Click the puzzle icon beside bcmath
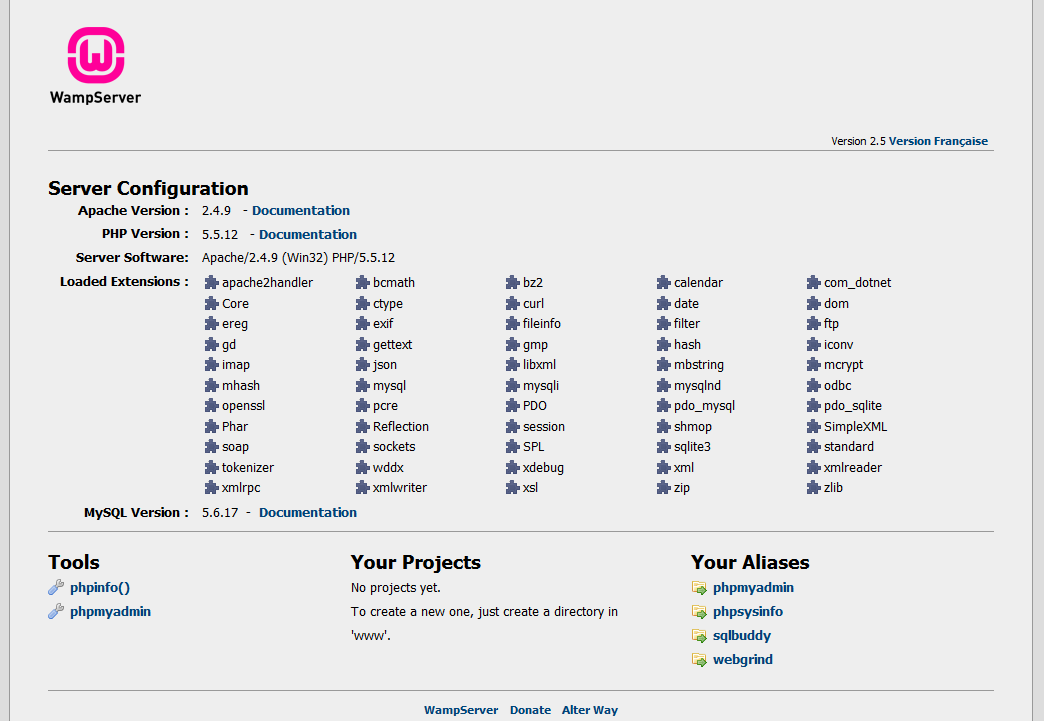 click(362, 283)
